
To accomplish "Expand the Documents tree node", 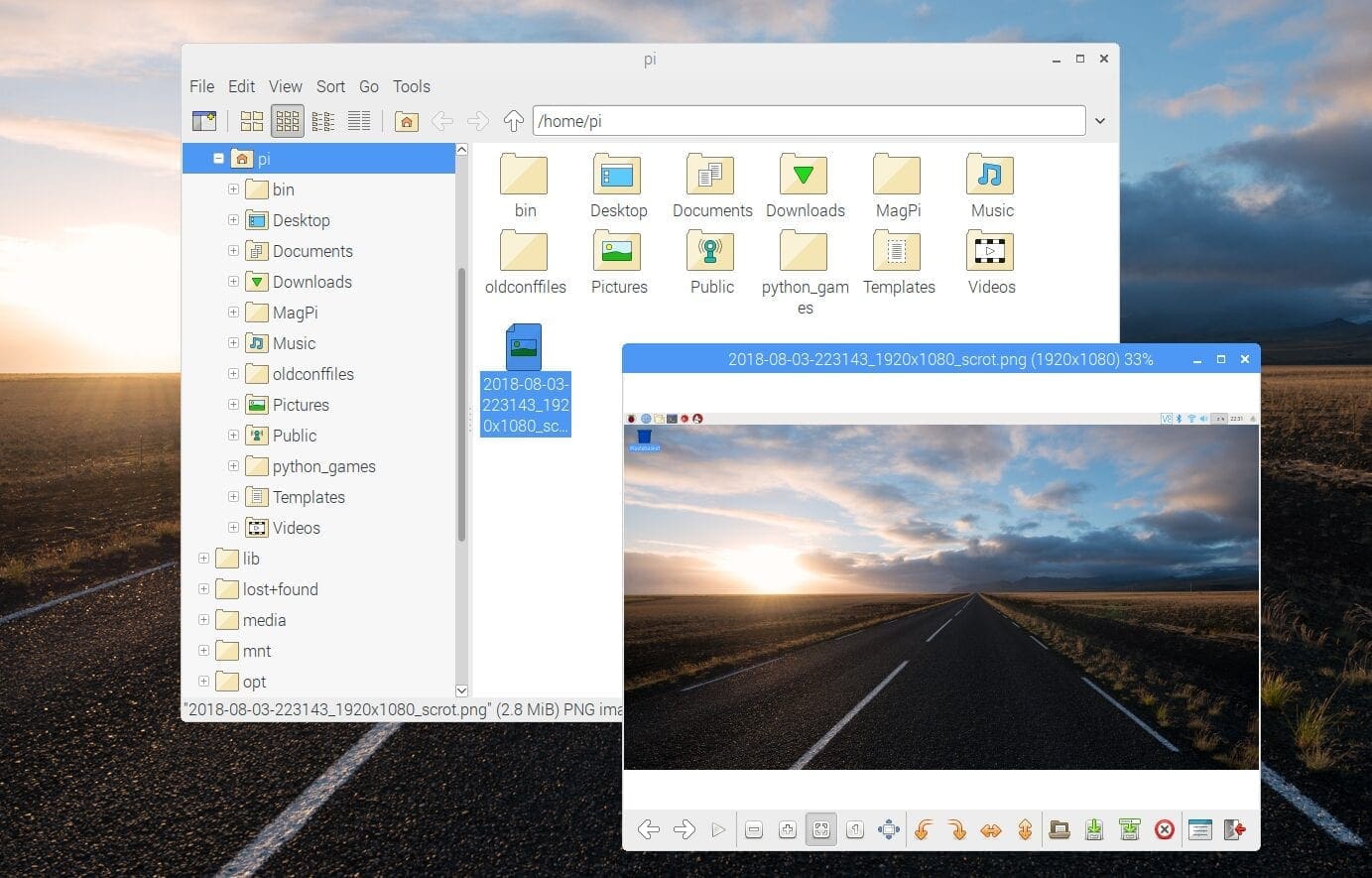I will point(233,251).
